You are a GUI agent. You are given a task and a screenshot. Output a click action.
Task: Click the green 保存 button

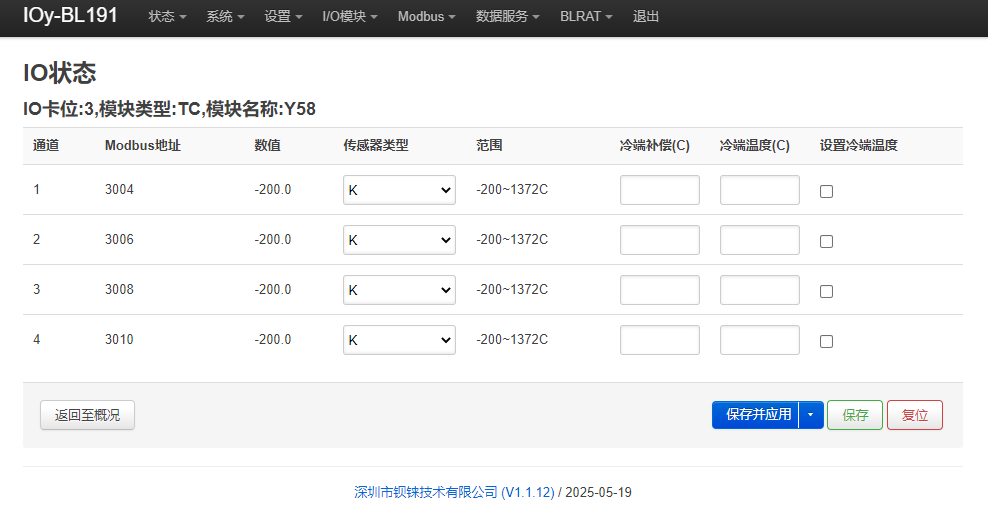click(855, 415)
